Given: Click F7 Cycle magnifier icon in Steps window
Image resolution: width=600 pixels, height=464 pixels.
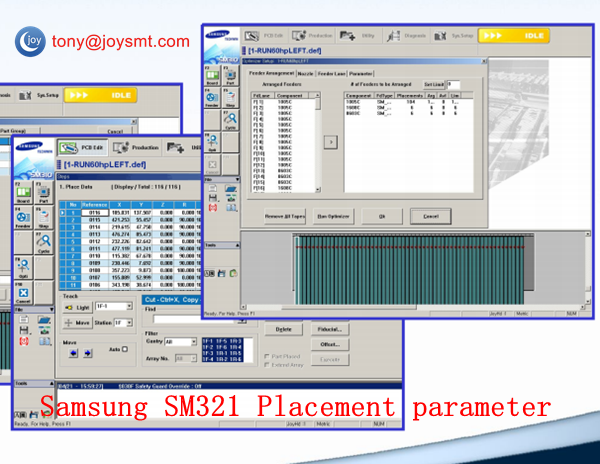Looking at the screenshot, I should [x=44, y=243].
